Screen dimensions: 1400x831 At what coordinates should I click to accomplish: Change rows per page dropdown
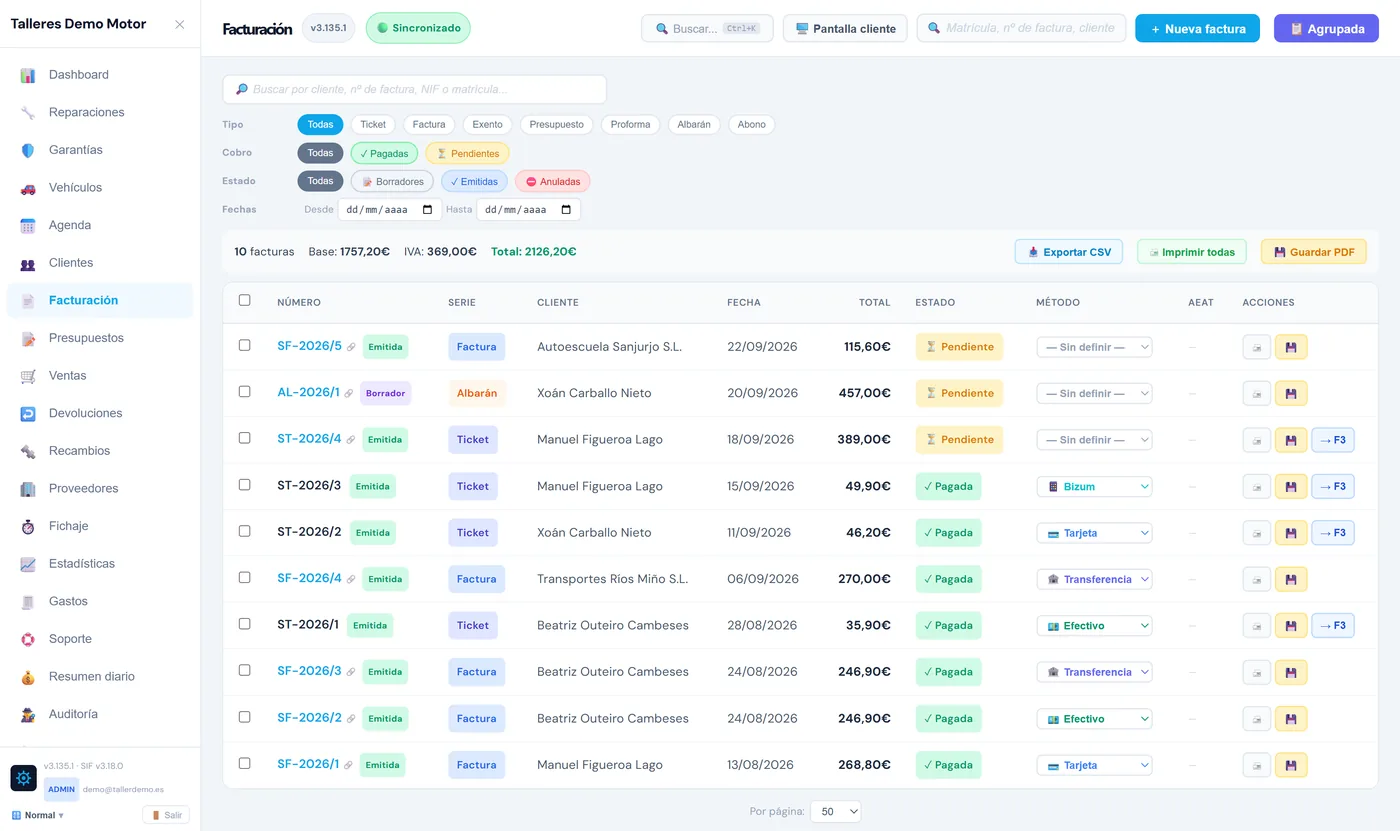[x=835, y=812]
